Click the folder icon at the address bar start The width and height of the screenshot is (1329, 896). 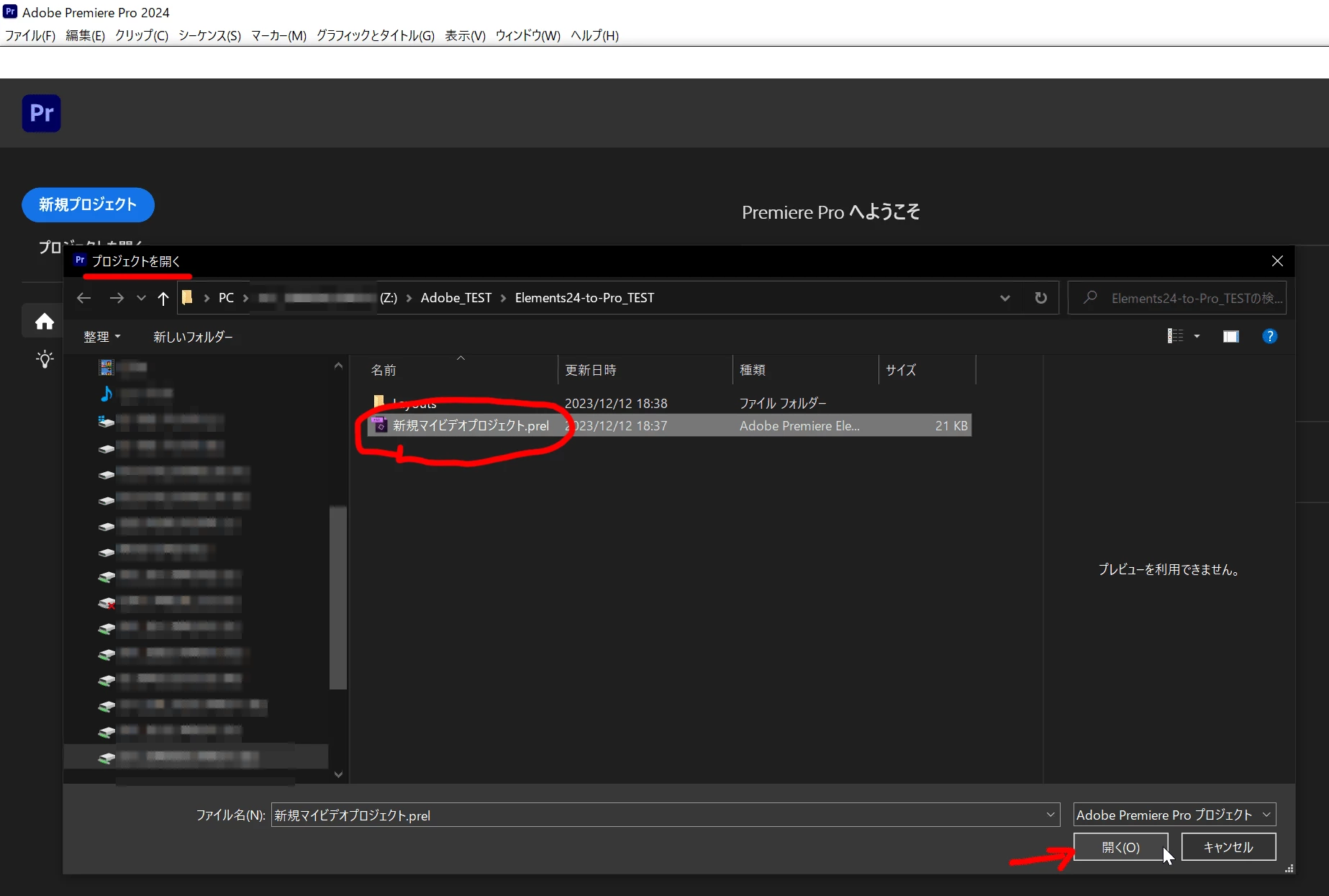pyautogui.click(x=187, y=298)
